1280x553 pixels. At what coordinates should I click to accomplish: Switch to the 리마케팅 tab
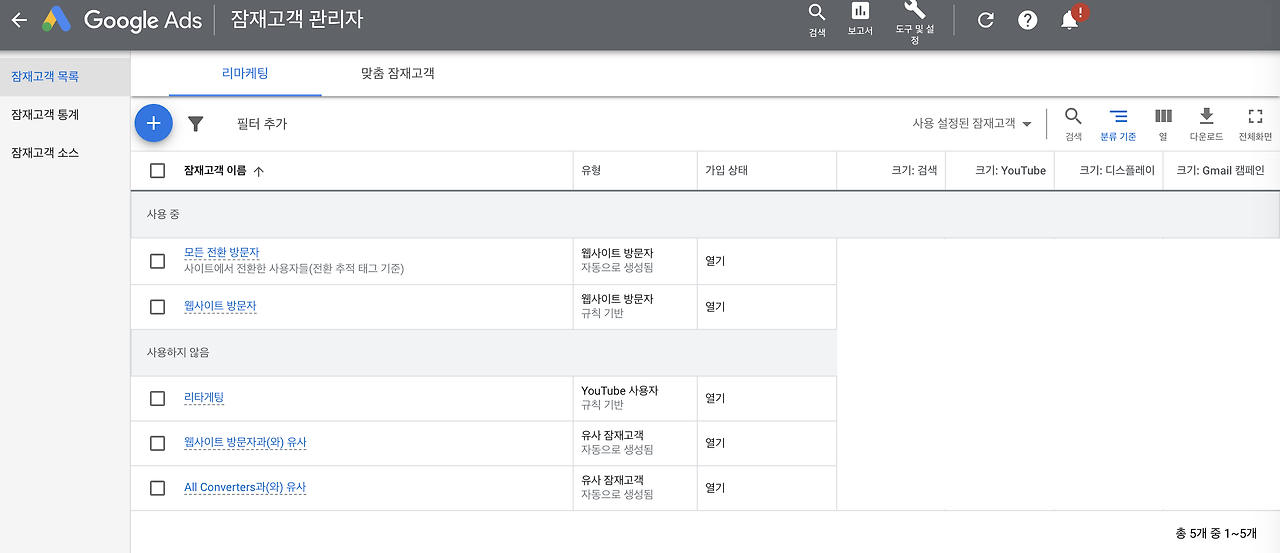pyautogui.click(x=245, y=73)
